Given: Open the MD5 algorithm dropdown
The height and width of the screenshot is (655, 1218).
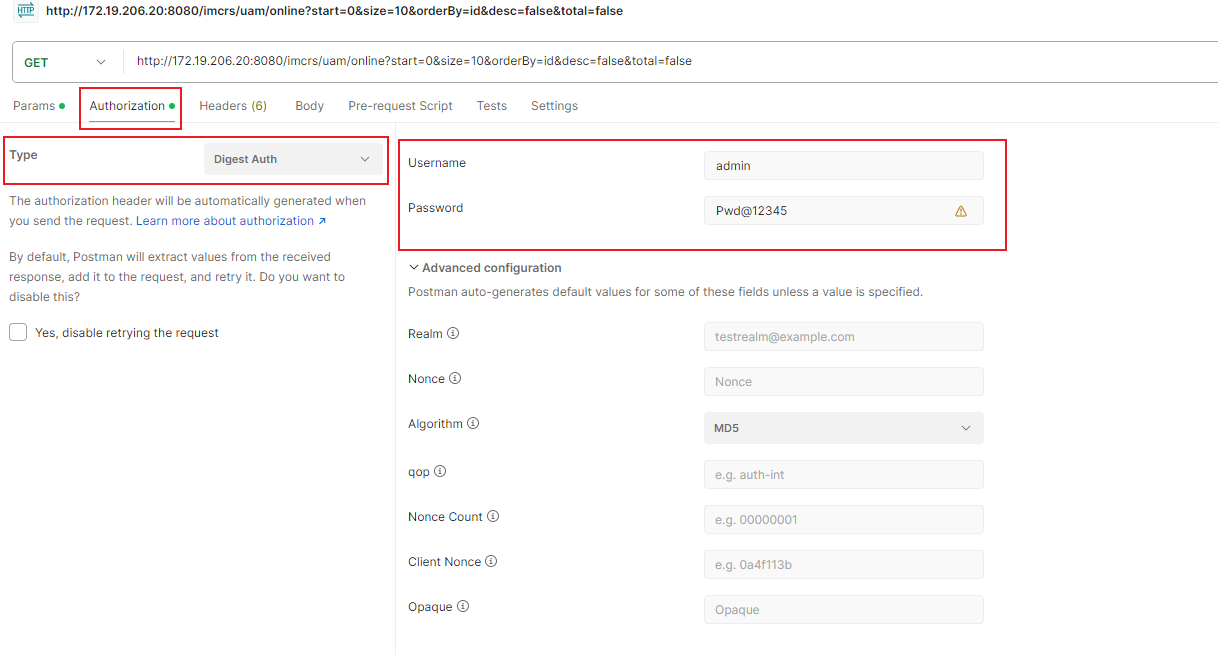Looking at the screenshot, I should coord(843,428).
